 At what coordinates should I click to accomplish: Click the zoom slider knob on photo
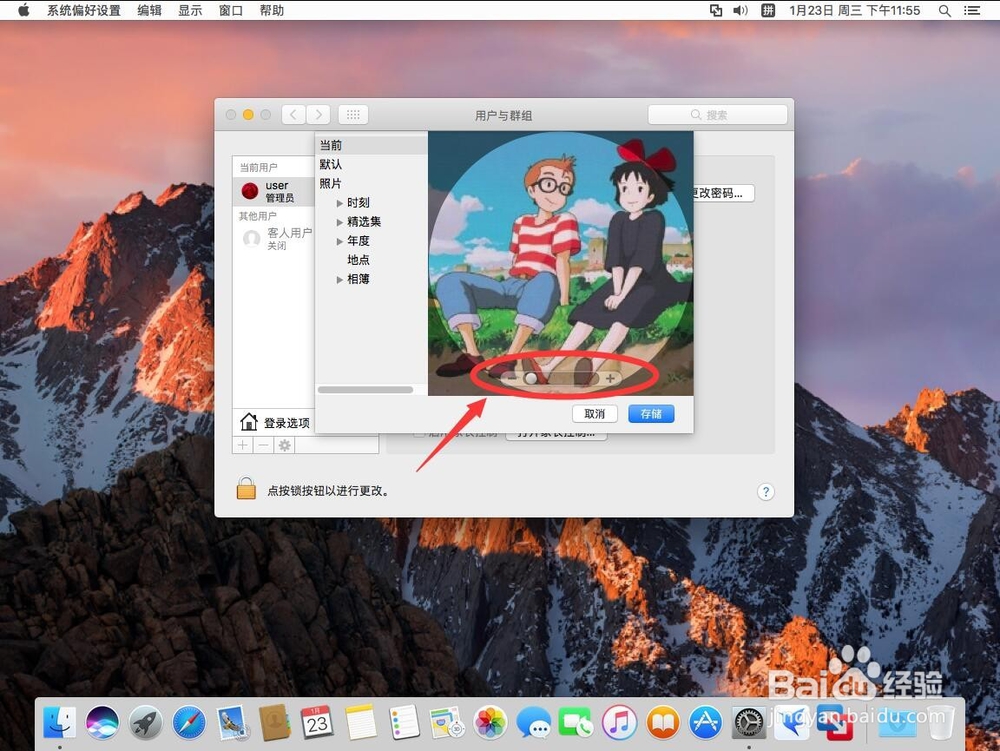pyautogui.click(x=531, y=379)
